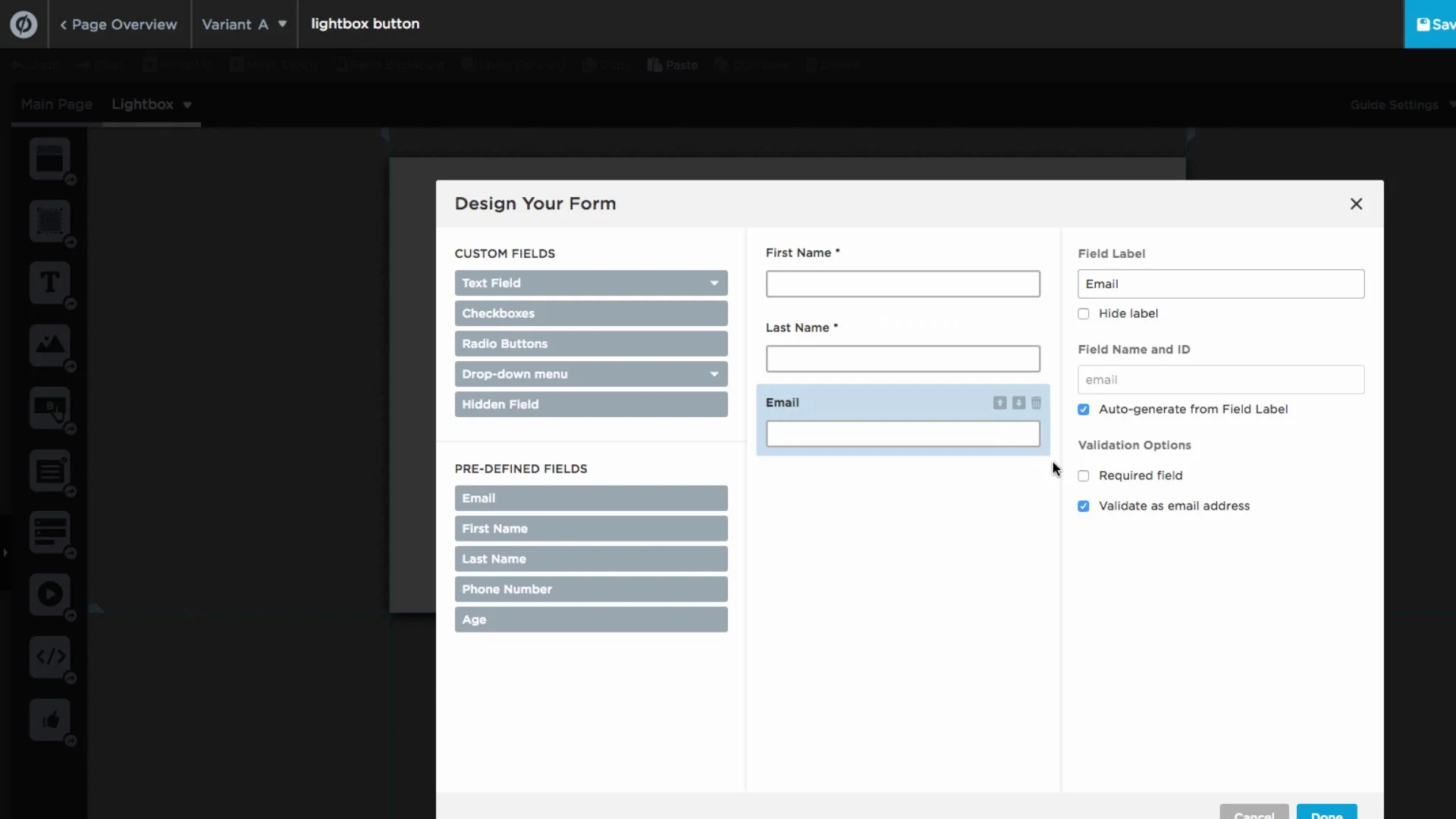The image size is (1456, 819).
Task: Click the Paste toolbar item
Action: (673, 65)
